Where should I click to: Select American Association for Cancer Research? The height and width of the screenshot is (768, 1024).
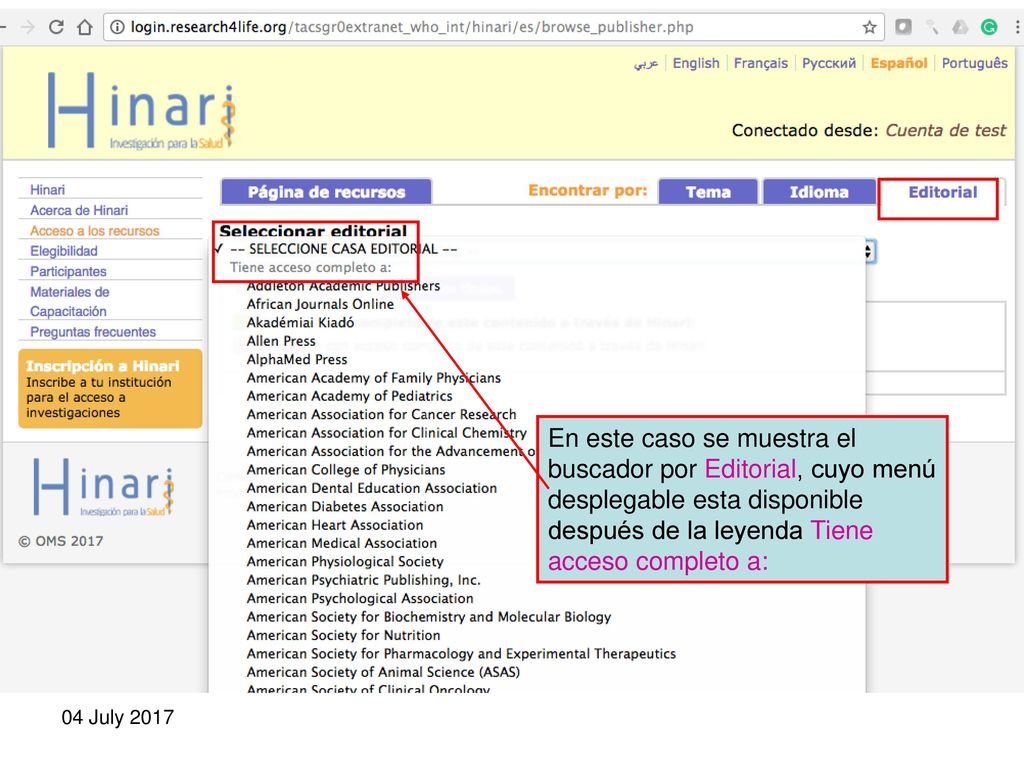pos(381,415)
